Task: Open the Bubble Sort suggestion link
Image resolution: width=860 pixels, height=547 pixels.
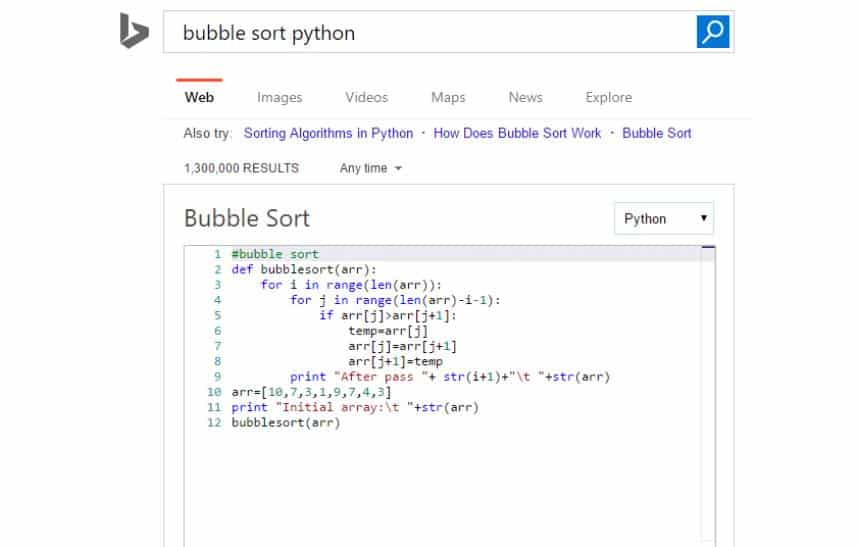Action: (657, 133)
